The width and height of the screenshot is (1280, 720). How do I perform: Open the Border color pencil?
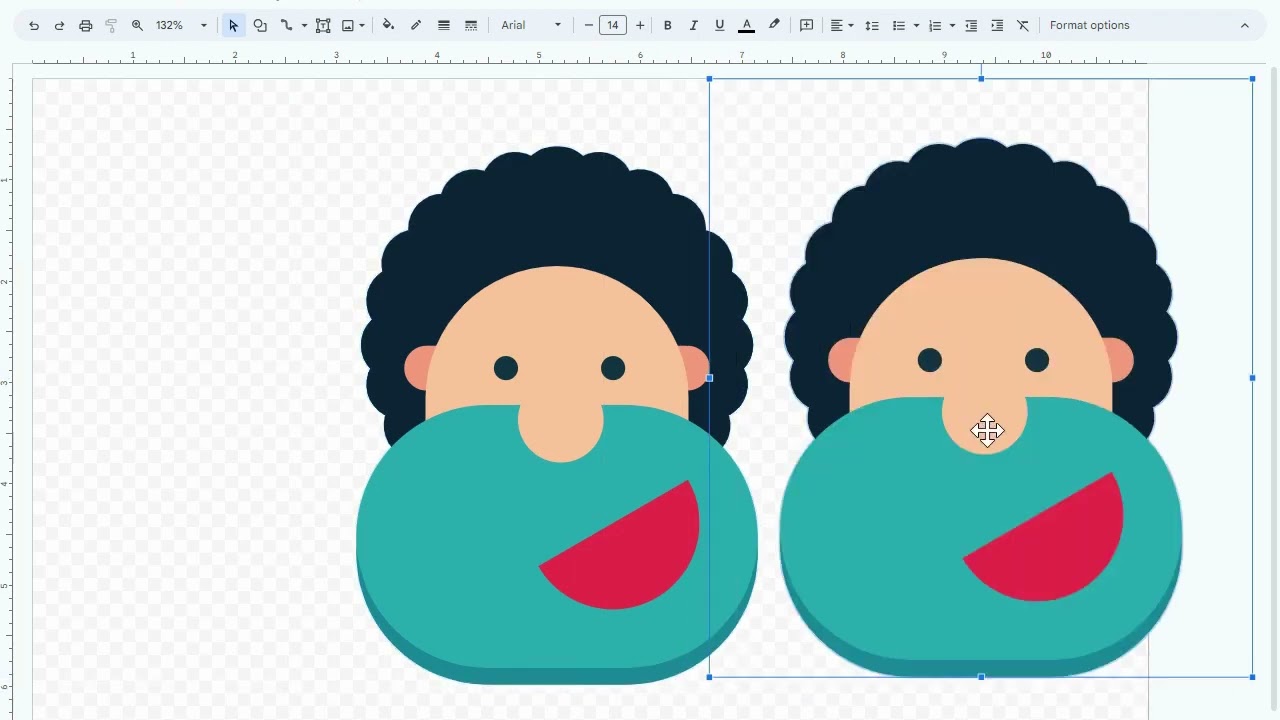click(416, 25)
